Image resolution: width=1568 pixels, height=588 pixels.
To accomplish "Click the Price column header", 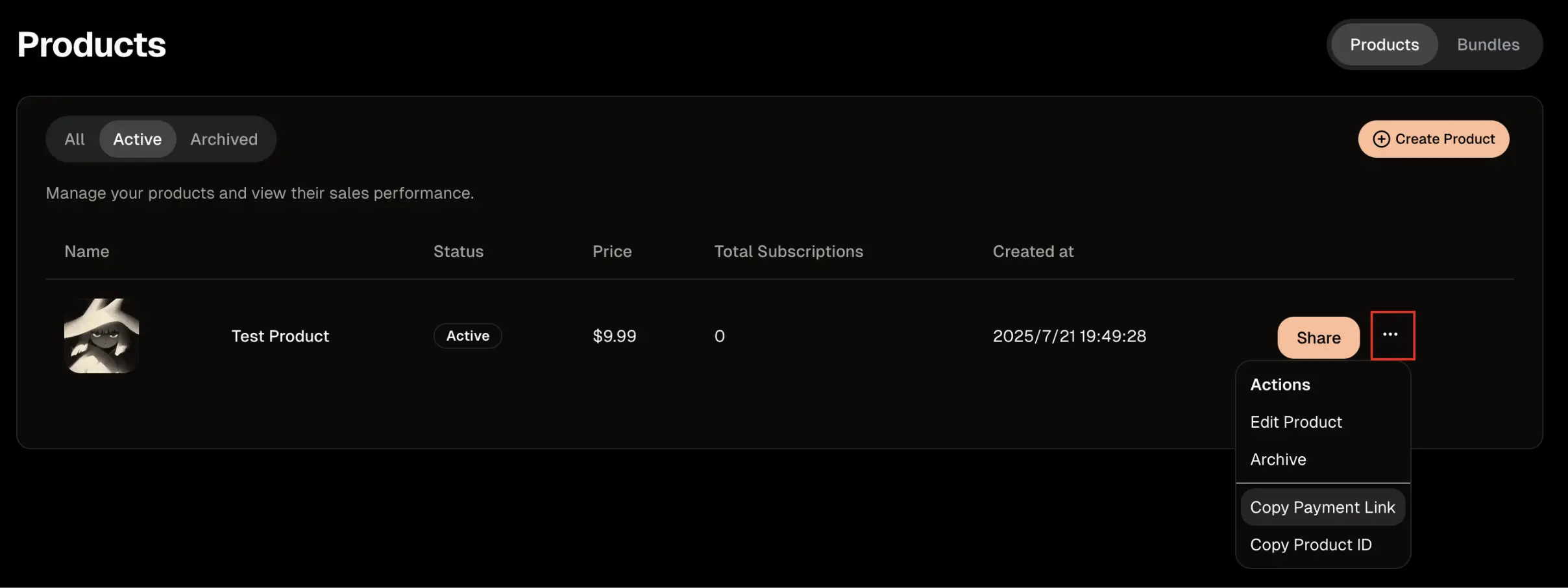I will tap(611, 251).
